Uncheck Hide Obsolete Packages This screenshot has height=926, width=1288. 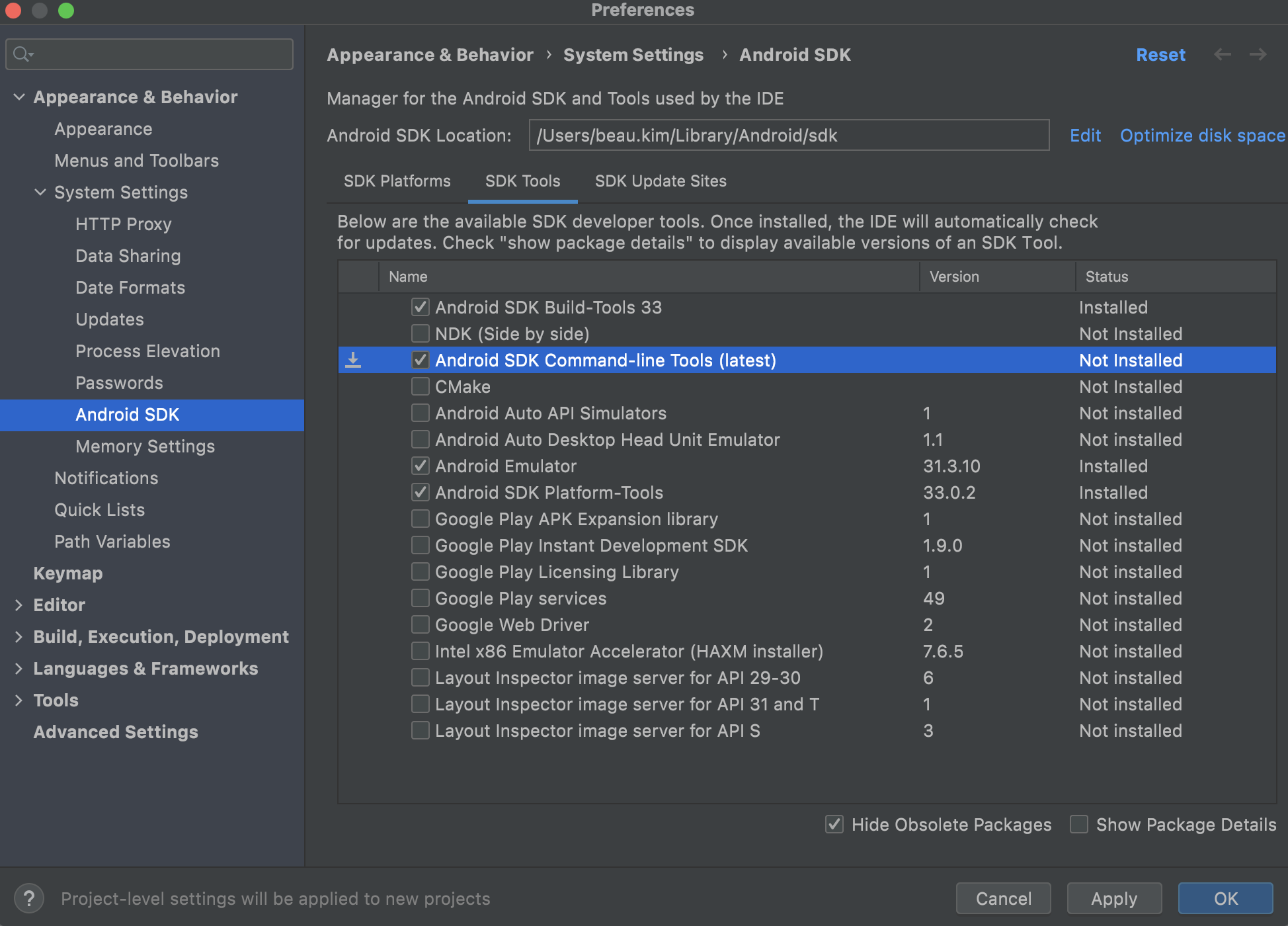point(834,824)
